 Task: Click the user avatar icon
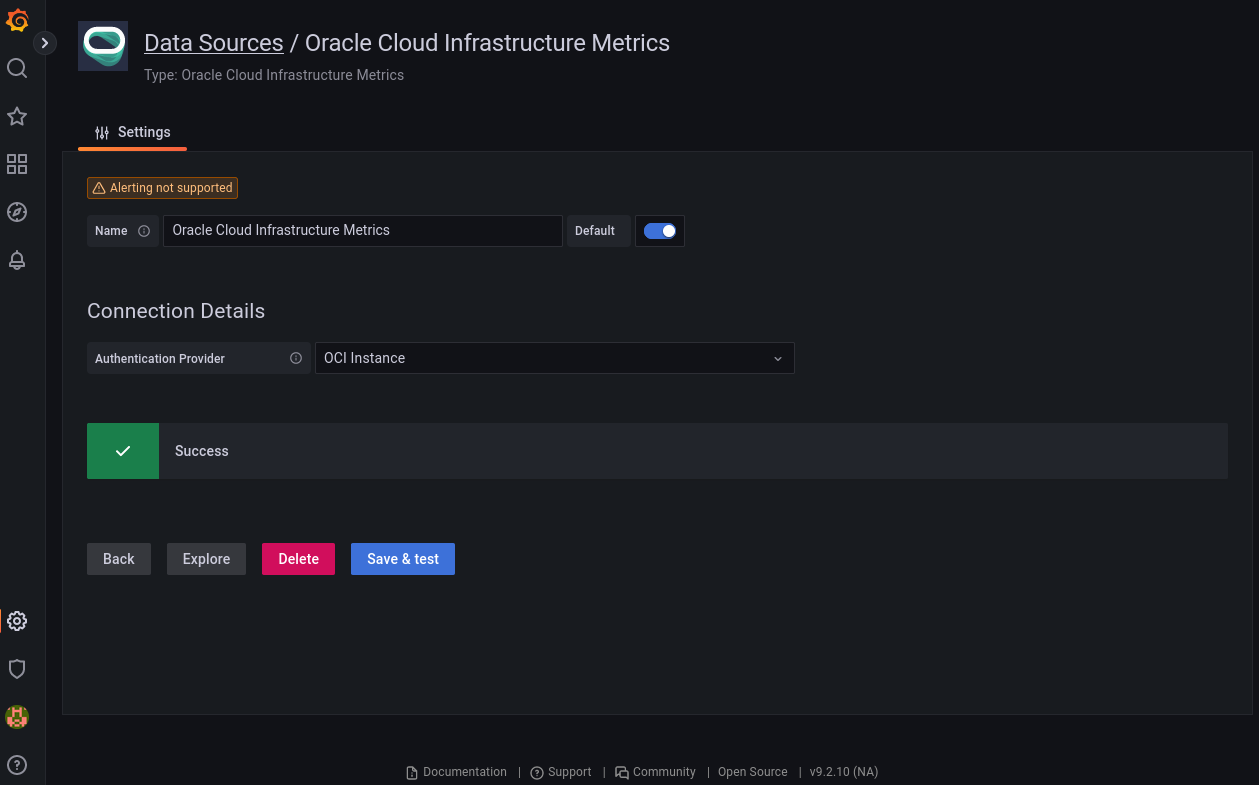coord(17,717)
